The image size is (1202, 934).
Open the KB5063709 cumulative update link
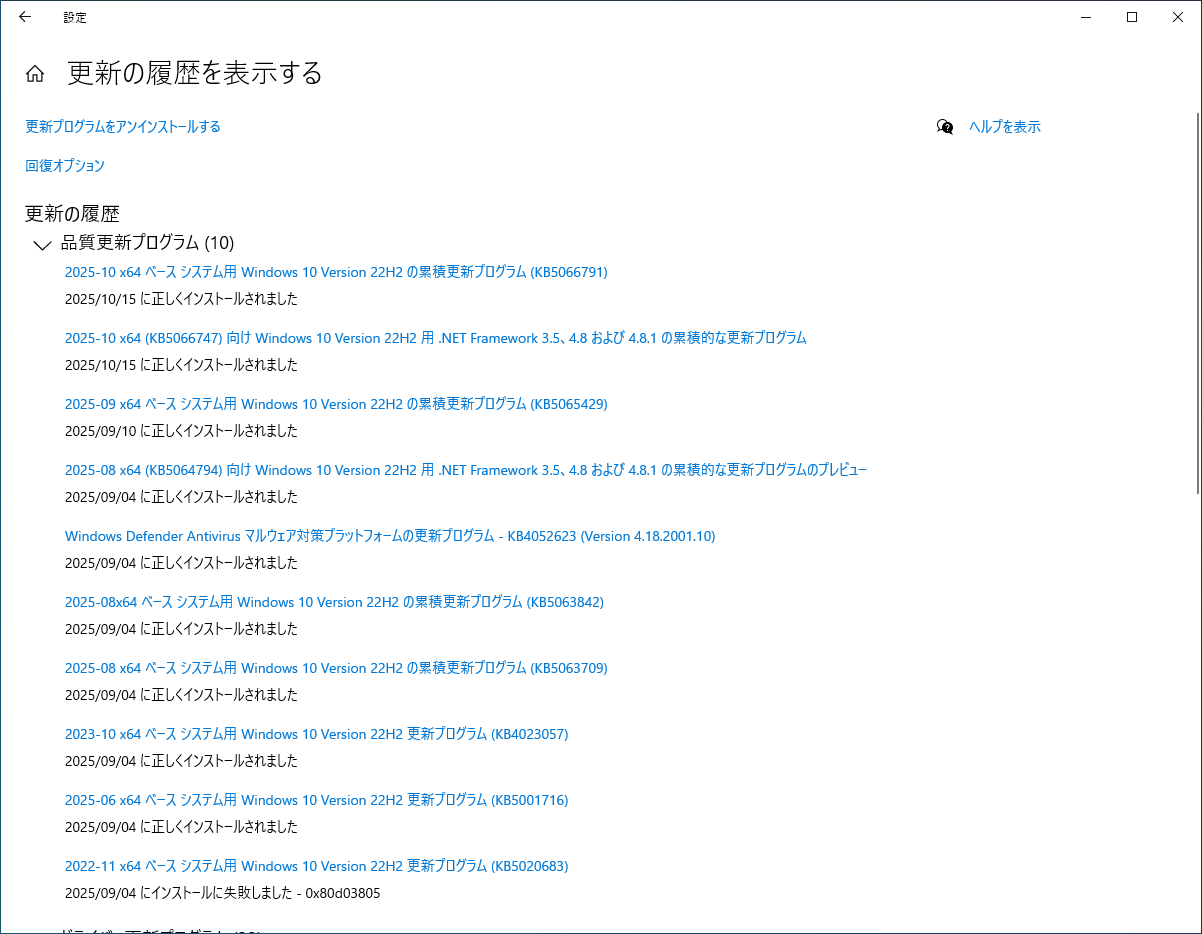[336, 668]
